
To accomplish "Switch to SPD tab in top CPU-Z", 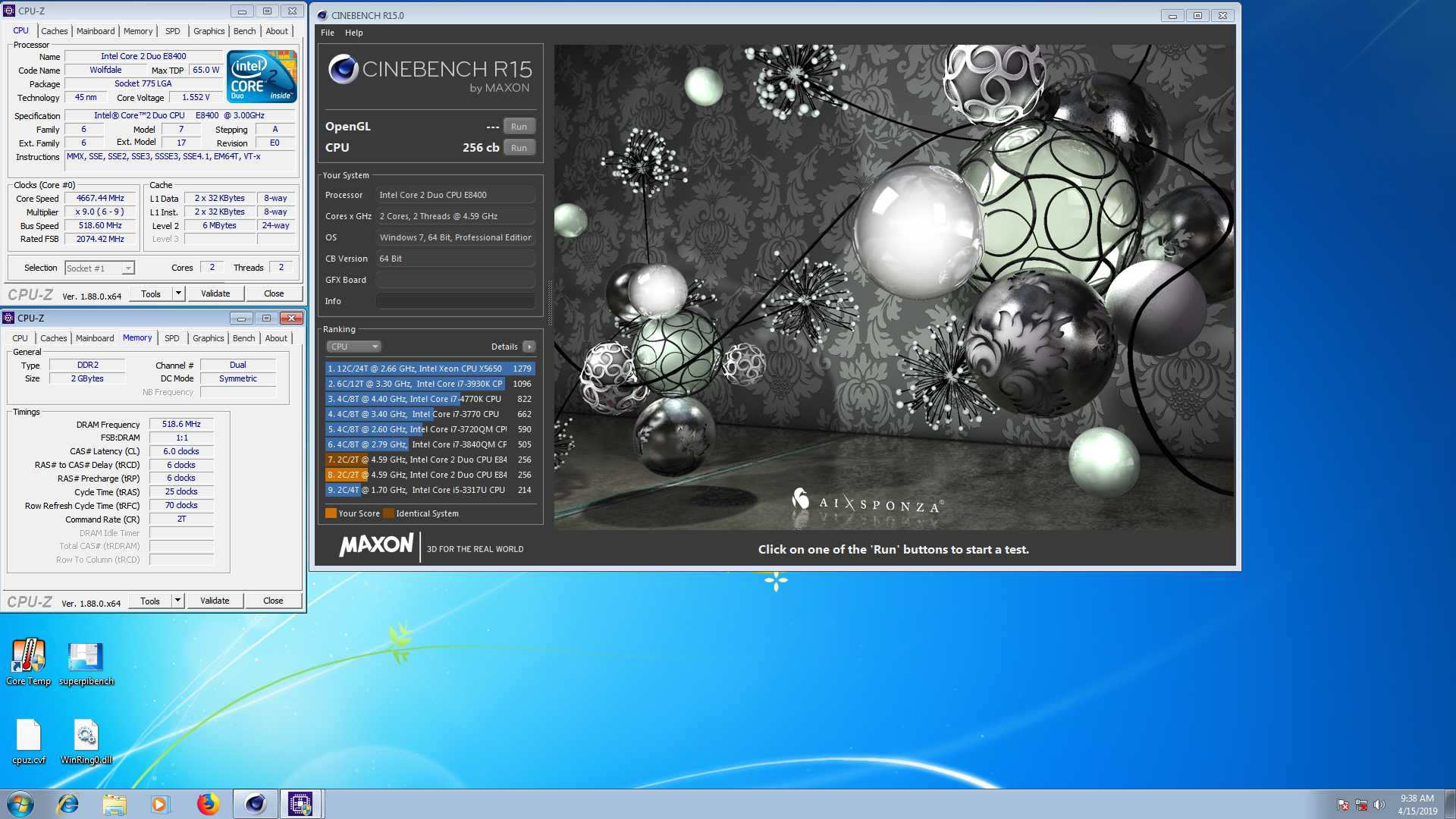I will coord(173,31).
